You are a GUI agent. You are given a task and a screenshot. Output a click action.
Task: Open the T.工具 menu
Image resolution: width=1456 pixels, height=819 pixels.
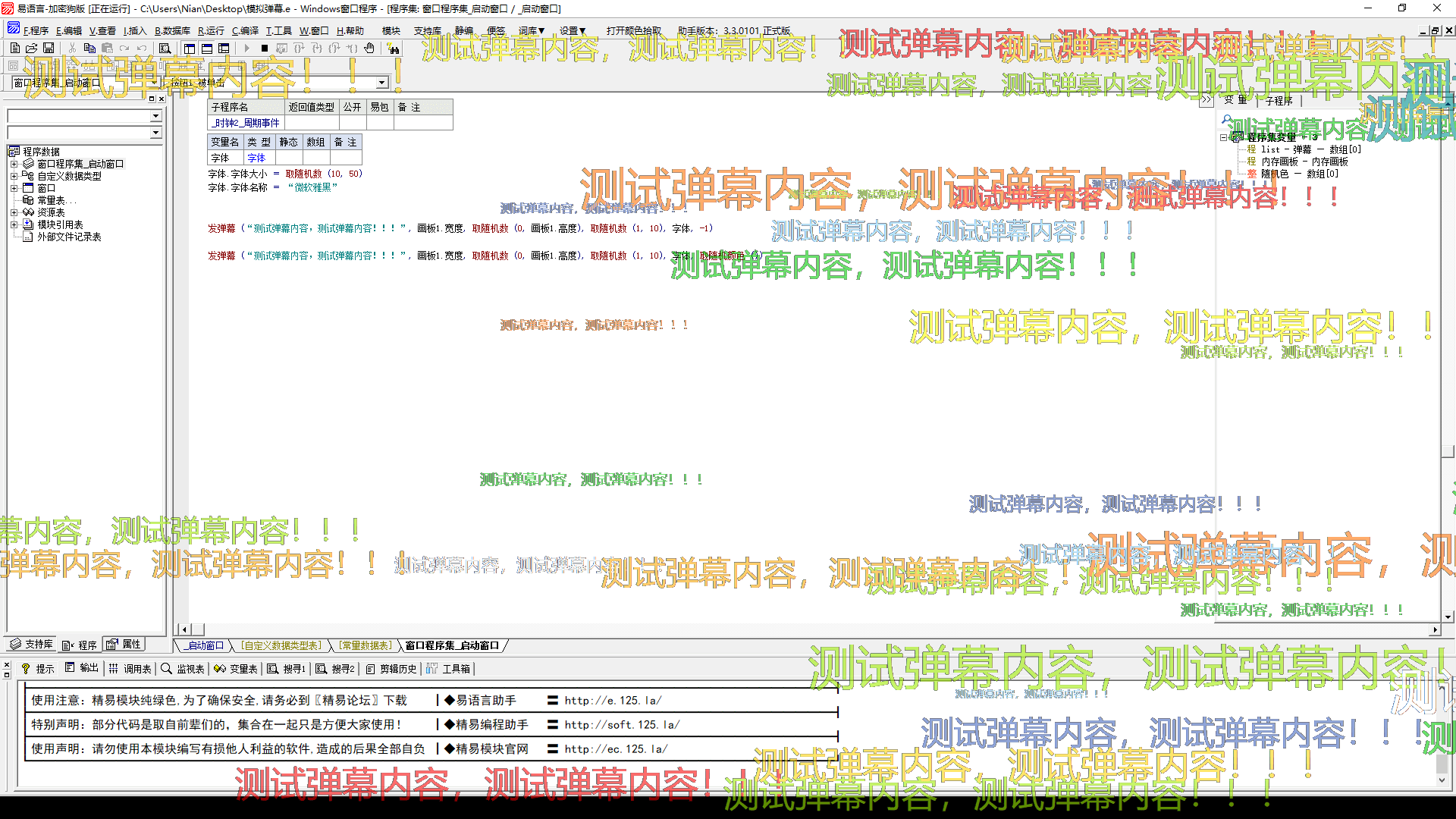coord(278,30)
